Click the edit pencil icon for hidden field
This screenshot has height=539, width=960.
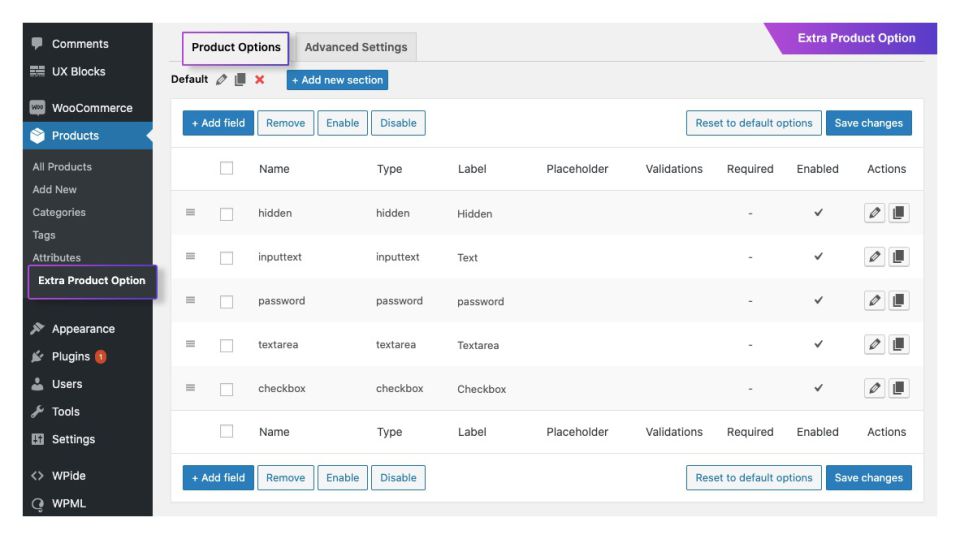pyautogui.click(x=875, y=213)
